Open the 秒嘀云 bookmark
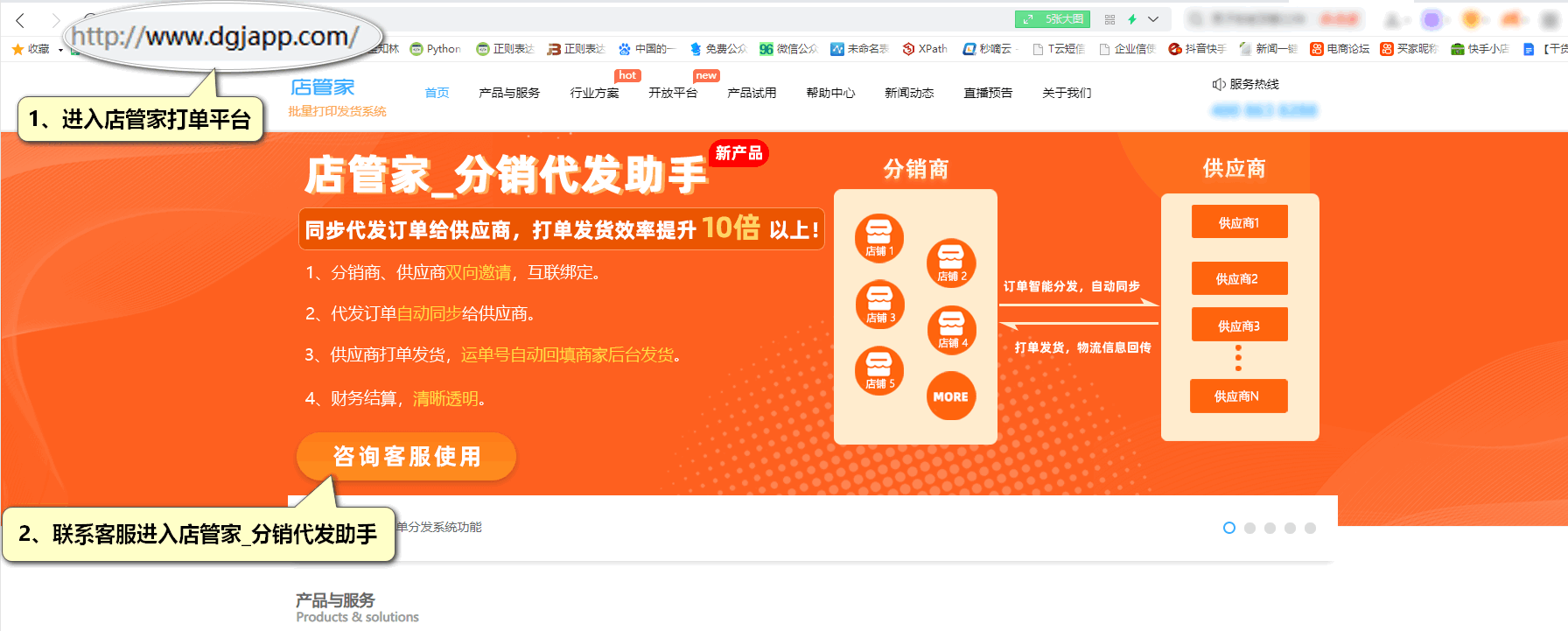The image size is (1568, 631). (988, 49)
